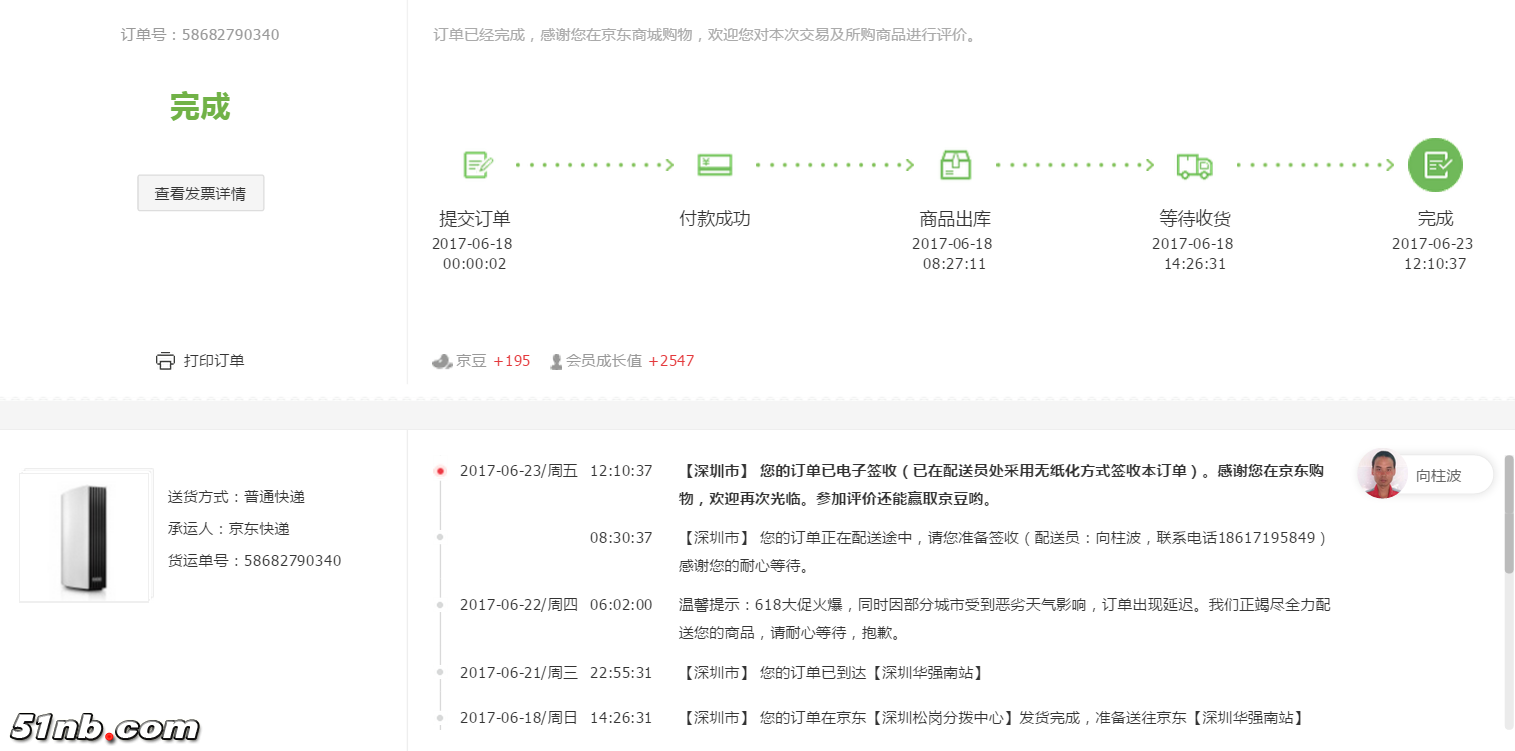Click the product thumbnail image
Viewport: 1515px width, 751px height.
pyautogui.click(x=85, y=537)
